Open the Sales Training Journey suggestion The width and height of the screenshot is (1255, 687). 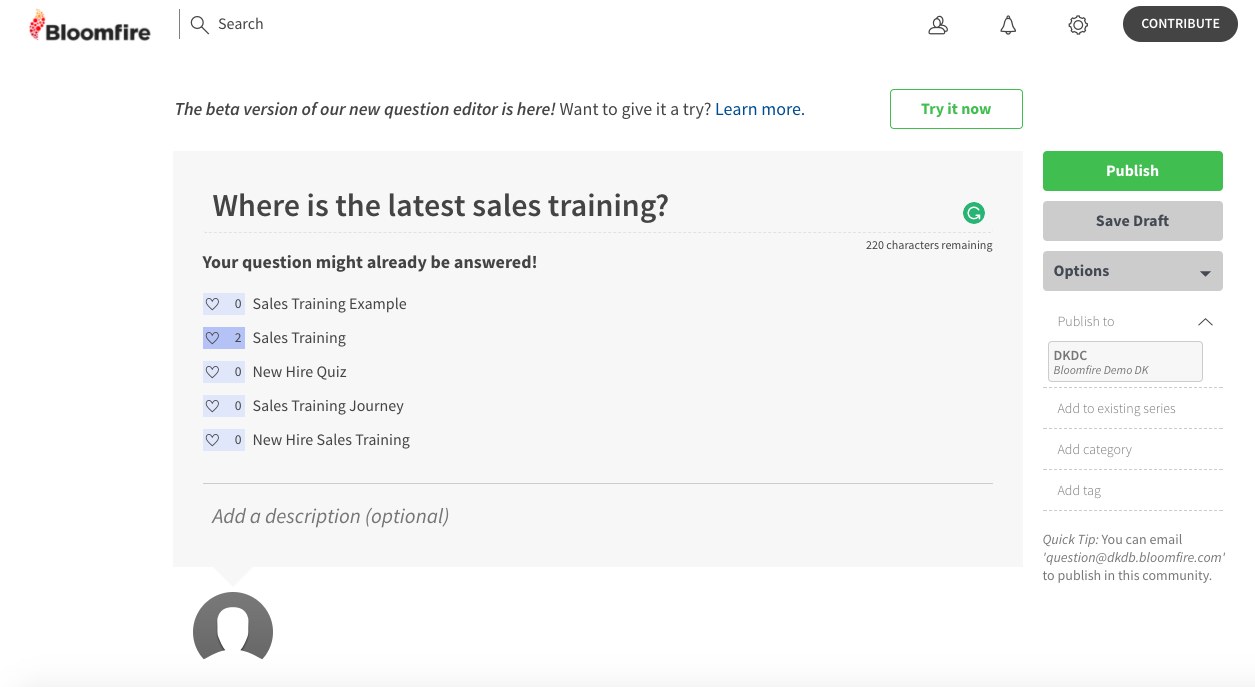tap(328, 406)
